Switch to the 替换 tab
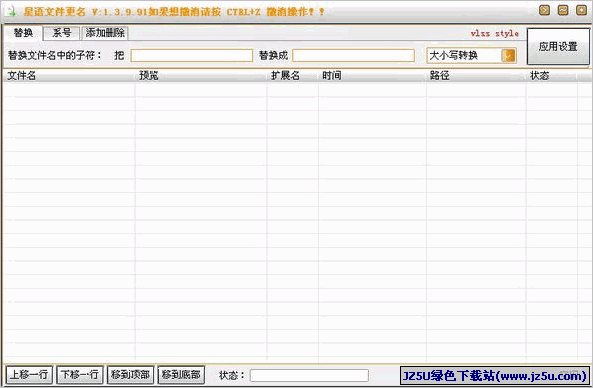 (x=23, y=33)
